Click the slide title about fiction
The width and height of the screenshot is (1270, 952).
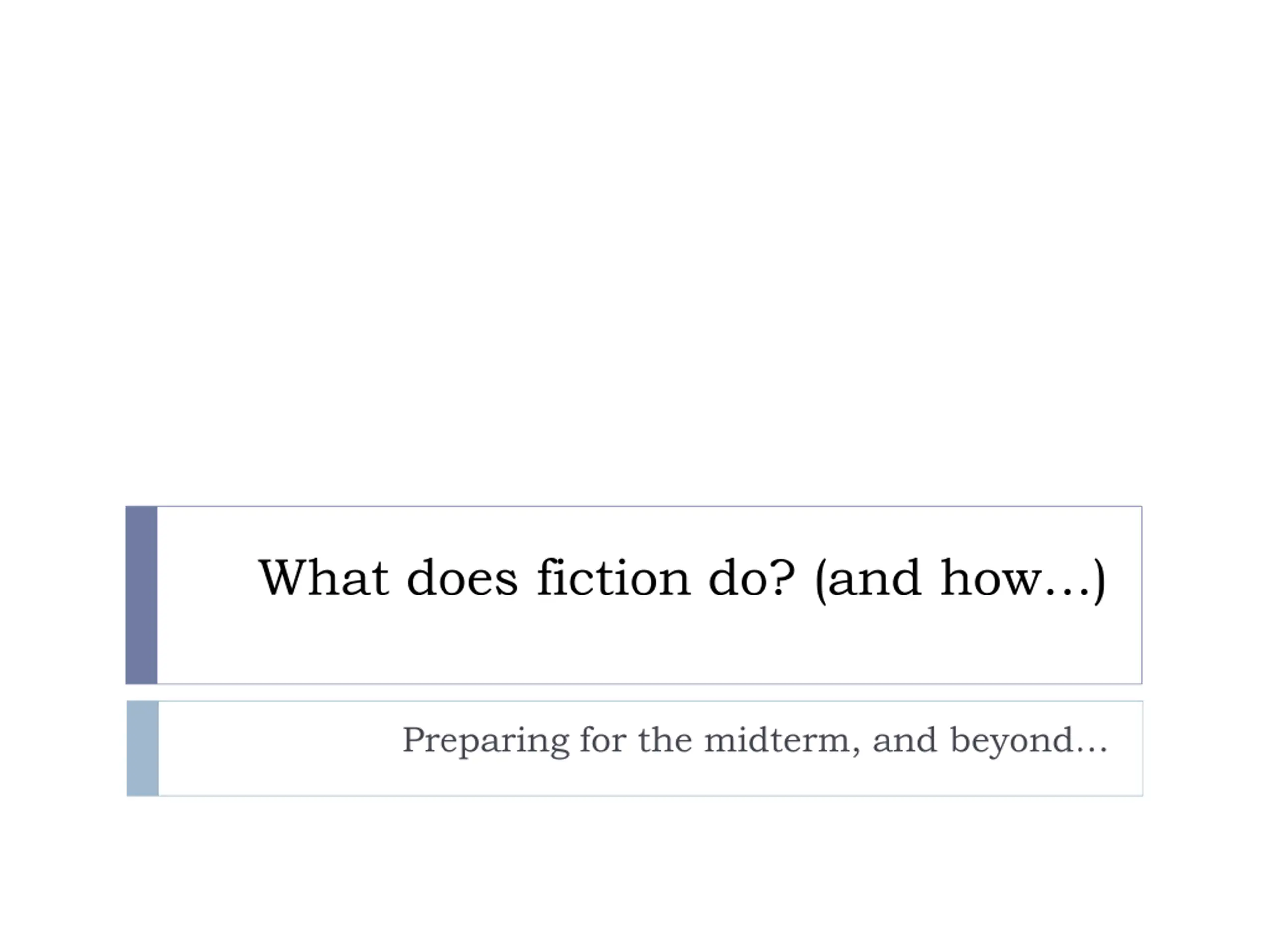[682, 578]
